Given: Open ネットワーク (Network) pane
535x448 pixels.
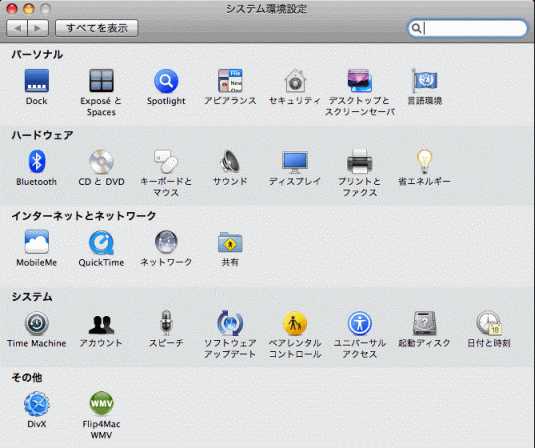Looking at the screenshot, I should click(166, 242).
